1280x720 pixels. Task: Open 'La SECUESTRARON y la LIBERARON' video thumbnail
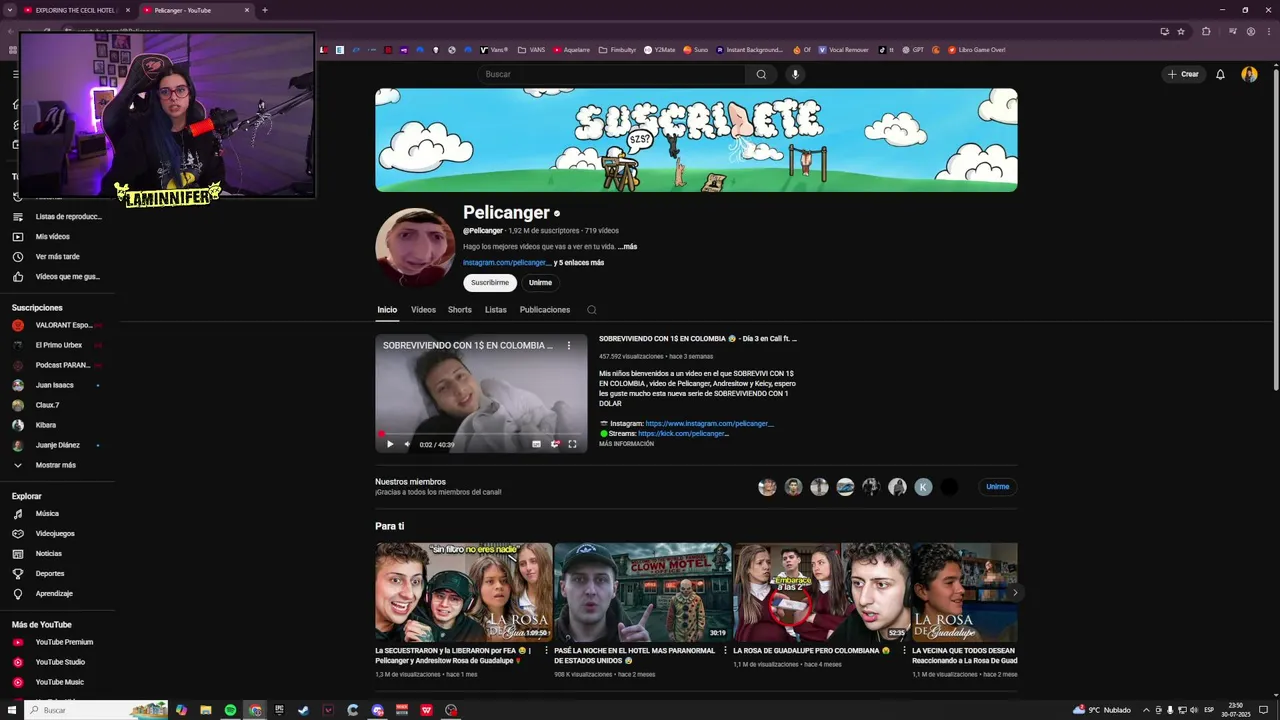(x=464, y=592)
